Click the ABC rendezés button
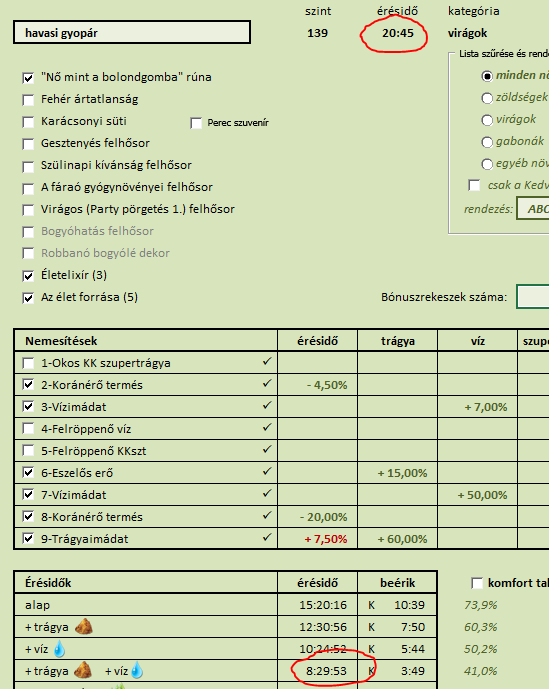 (x=533, y=208)
